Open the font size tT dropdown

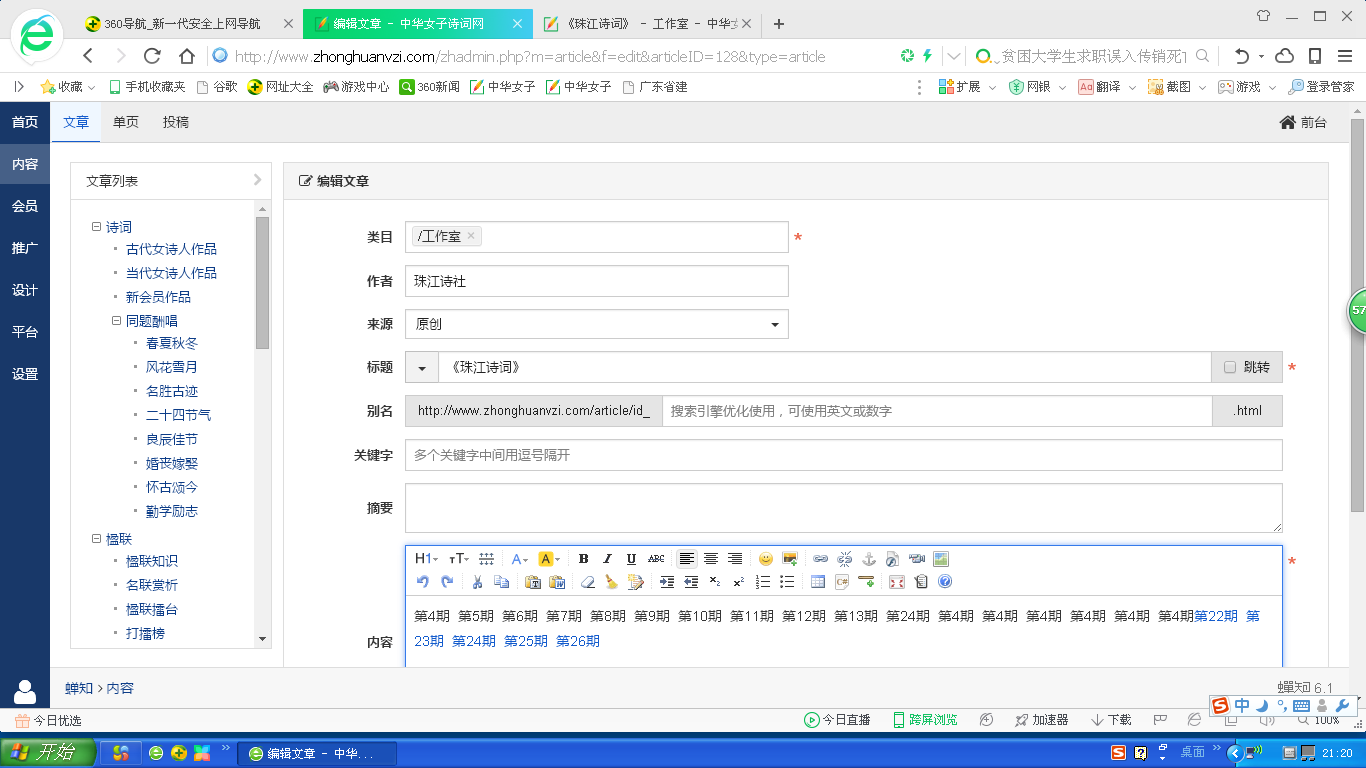point(459,559)
